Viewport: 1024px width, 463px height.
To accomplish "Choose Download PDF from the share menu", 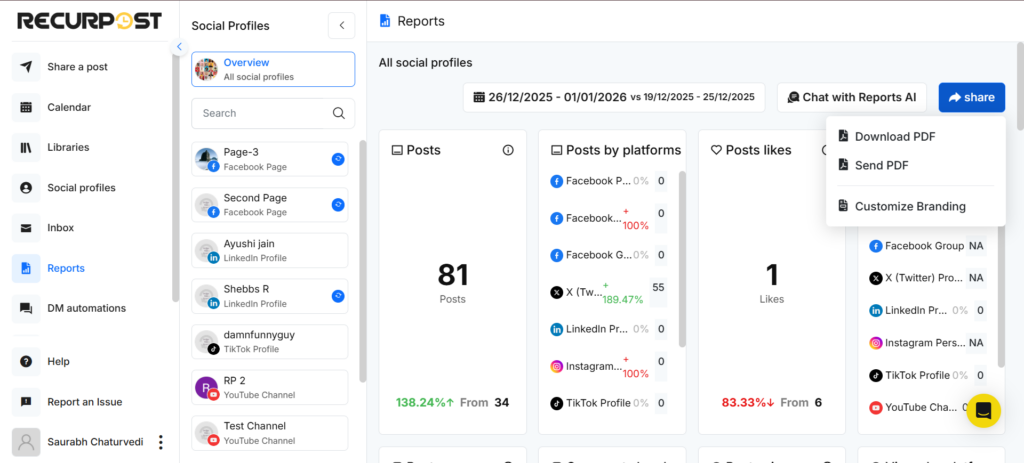I will point(895,136).
